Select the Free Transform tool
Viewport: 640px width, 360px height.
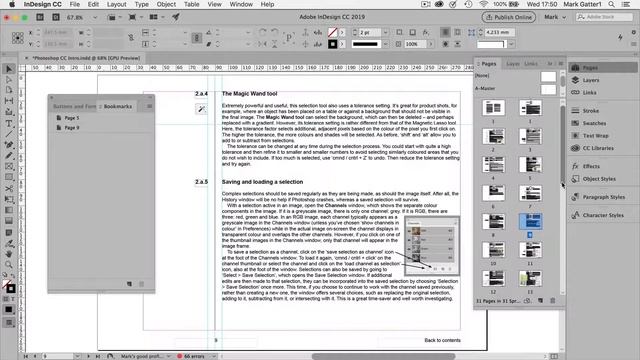pyautogui.click(x=9, y=199)
